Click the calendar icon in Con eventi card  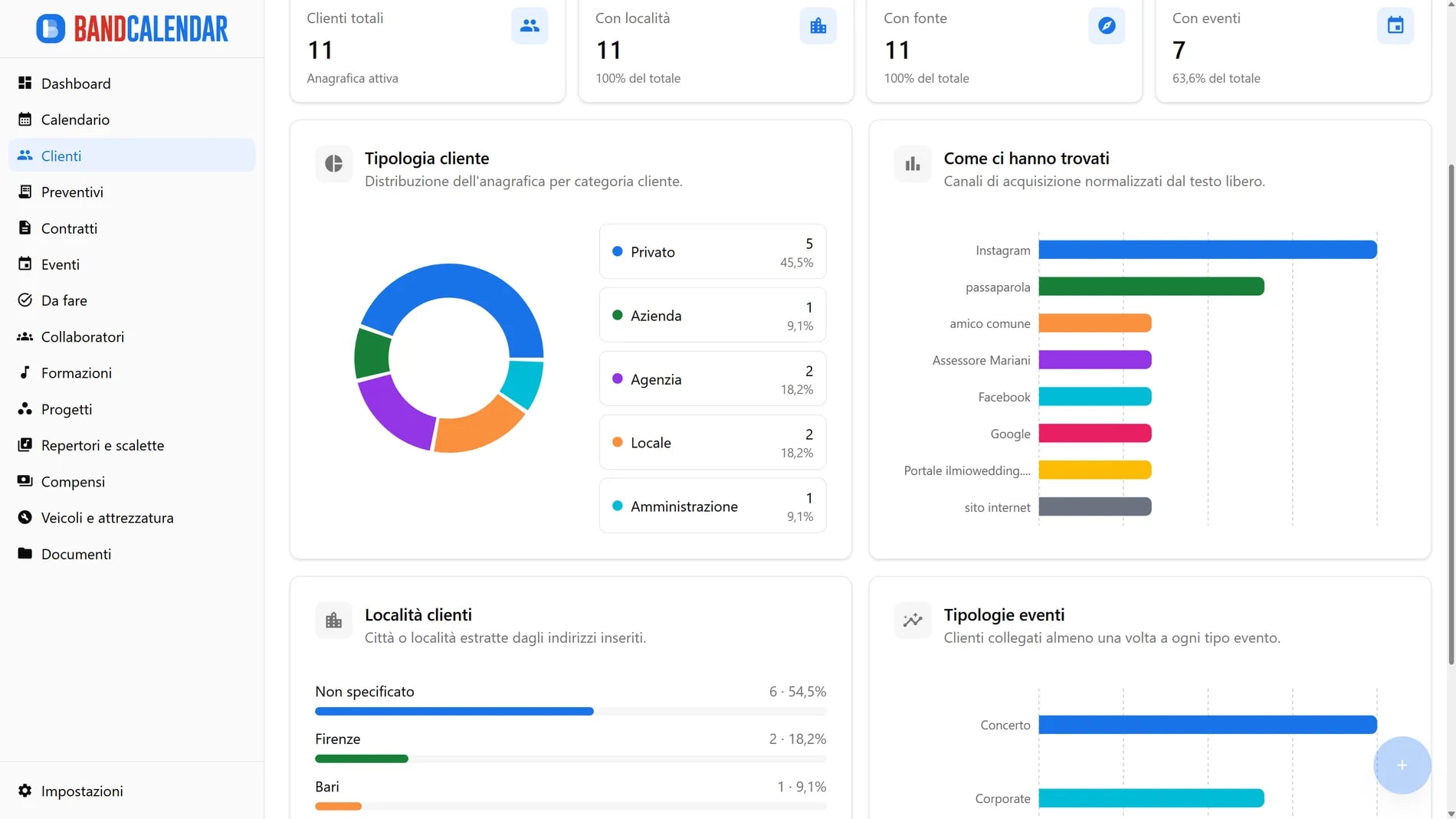[x=1395, y=26]
